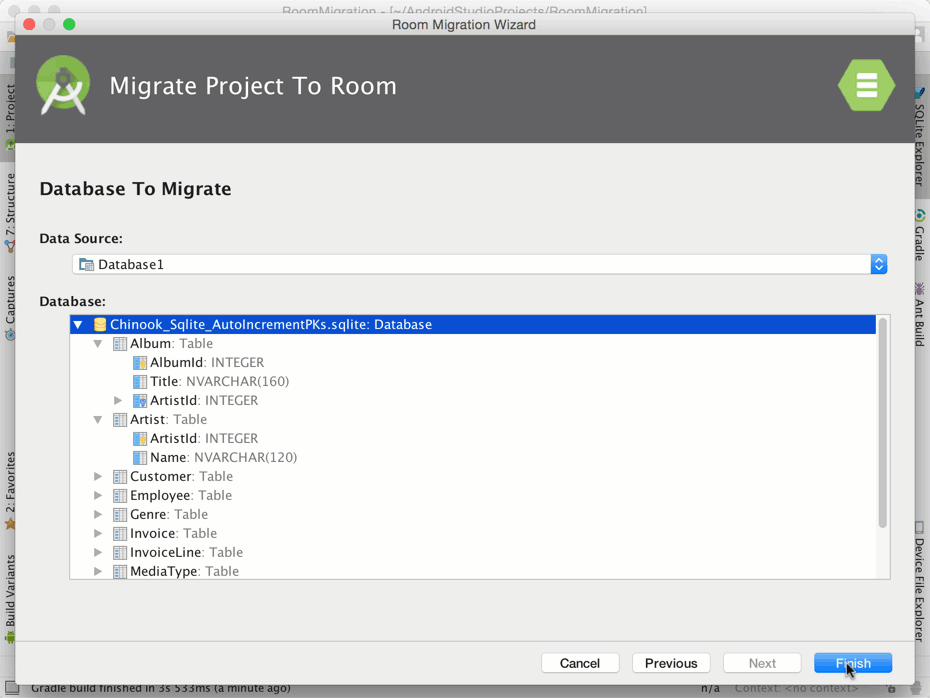
Task: Open the Data Source Database1 dropdown
Action: [x=479, y=264]
